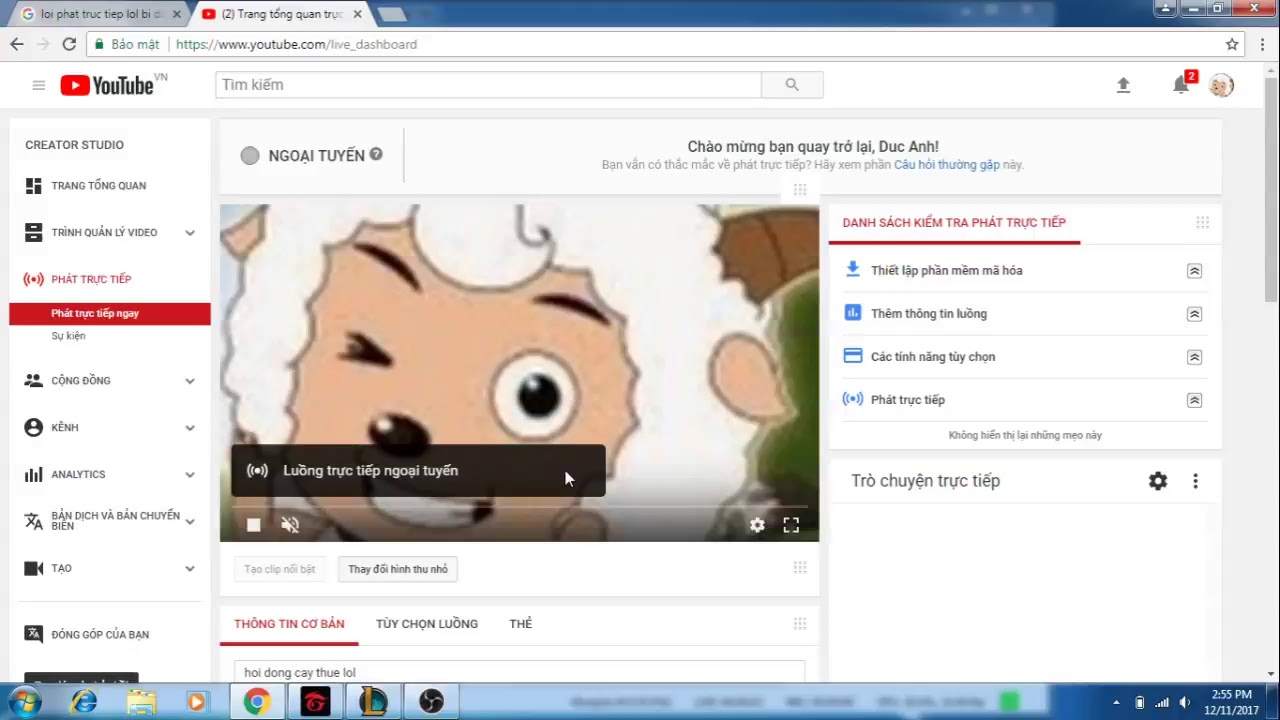Go back in Chrome
Viewport: 1280px width, 720px height.
[17, 44]
